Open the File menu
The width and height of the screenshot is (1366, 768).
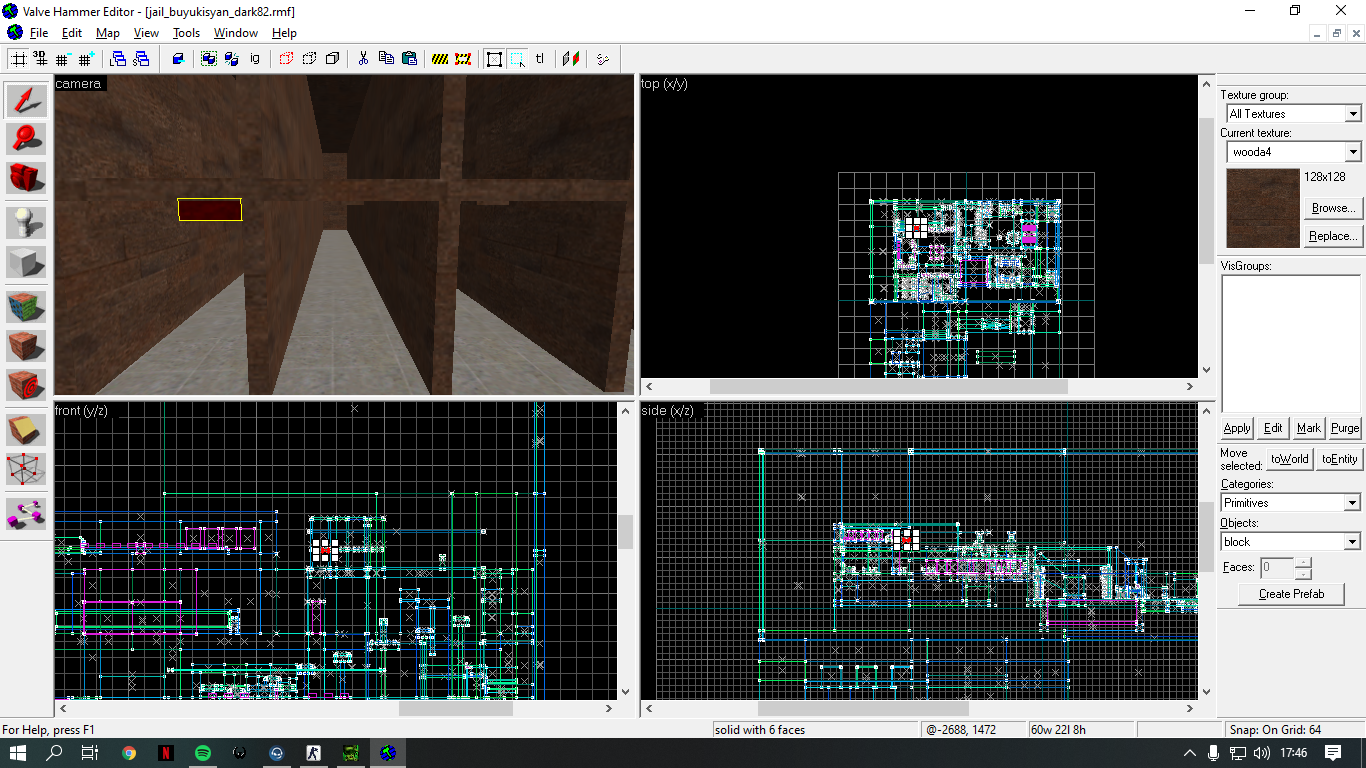39,33
